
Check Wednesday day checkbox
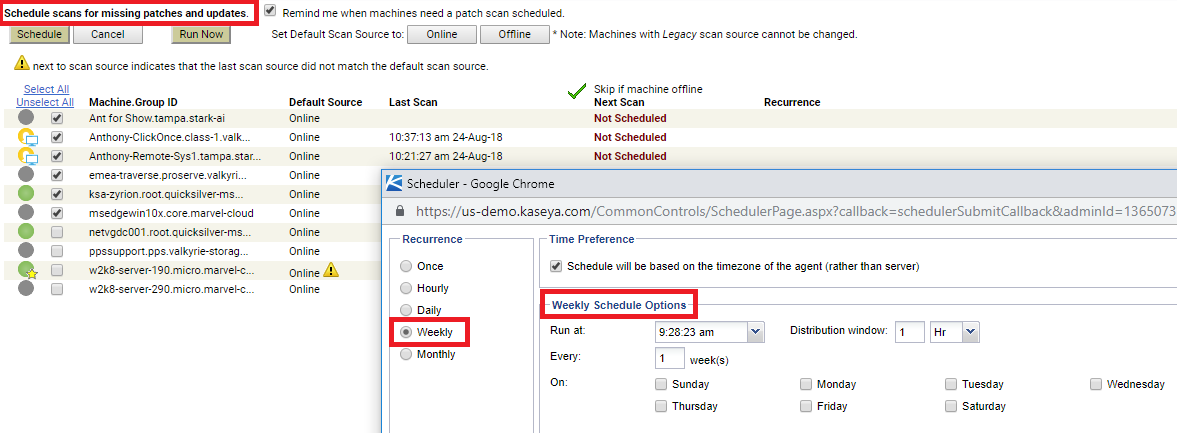[1097, 384]
